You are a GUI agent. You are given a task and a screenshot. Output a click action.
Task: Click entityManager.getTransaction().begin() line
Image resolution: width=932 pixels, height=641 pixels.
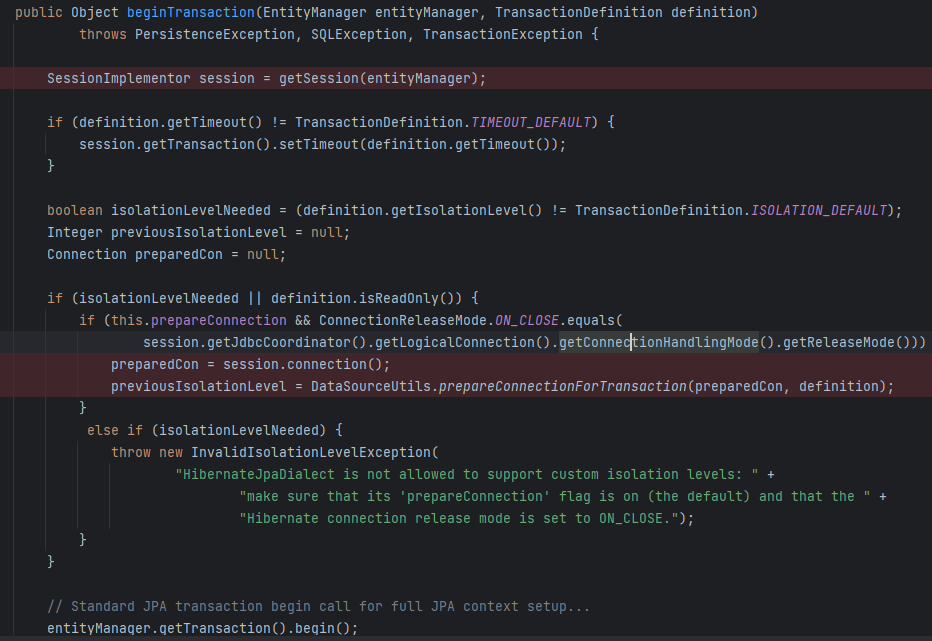pos(203,629)
